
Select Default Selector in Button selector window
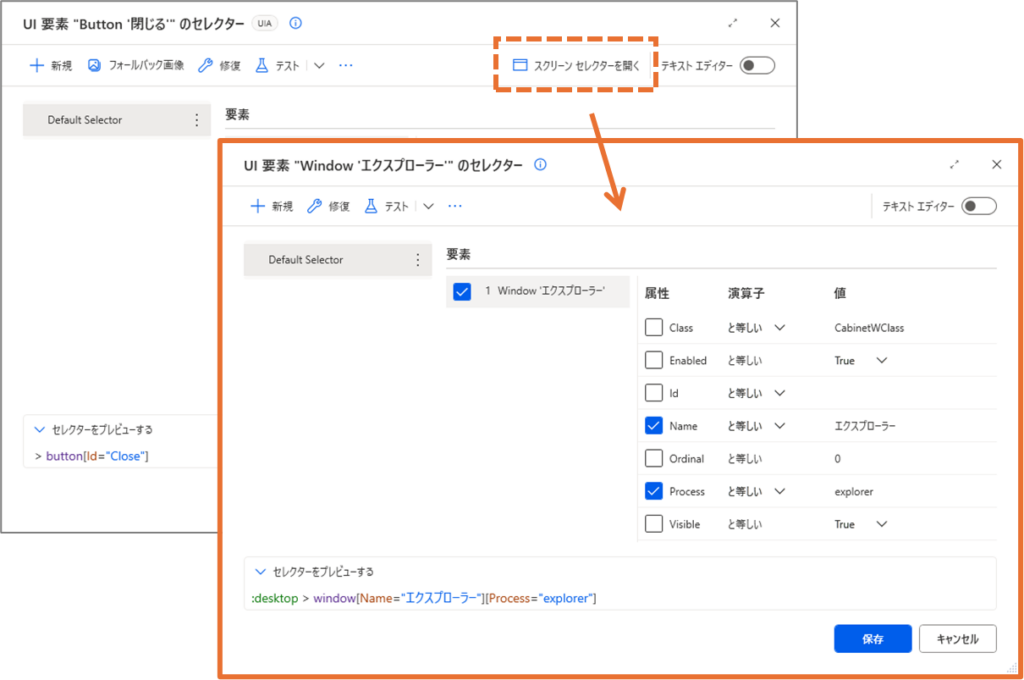click(116, 120)
